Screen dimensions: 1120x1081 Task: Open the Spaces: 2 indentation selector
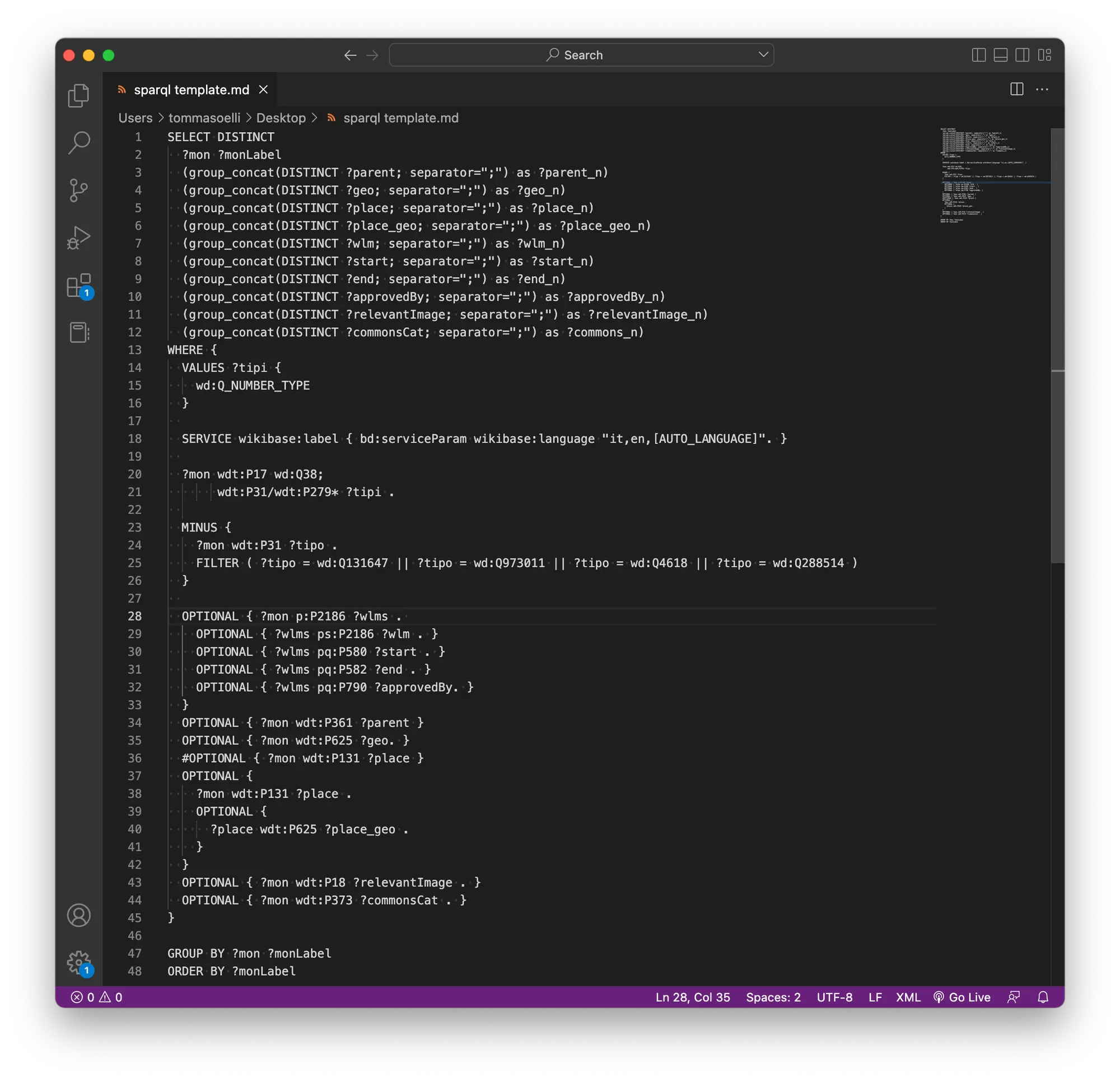click(773, 997)
